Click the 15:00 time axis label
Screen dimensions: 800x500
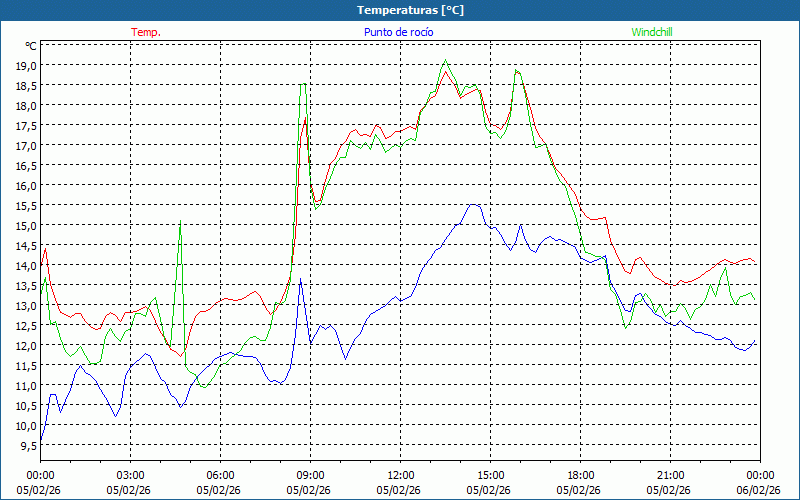point(490,475)
